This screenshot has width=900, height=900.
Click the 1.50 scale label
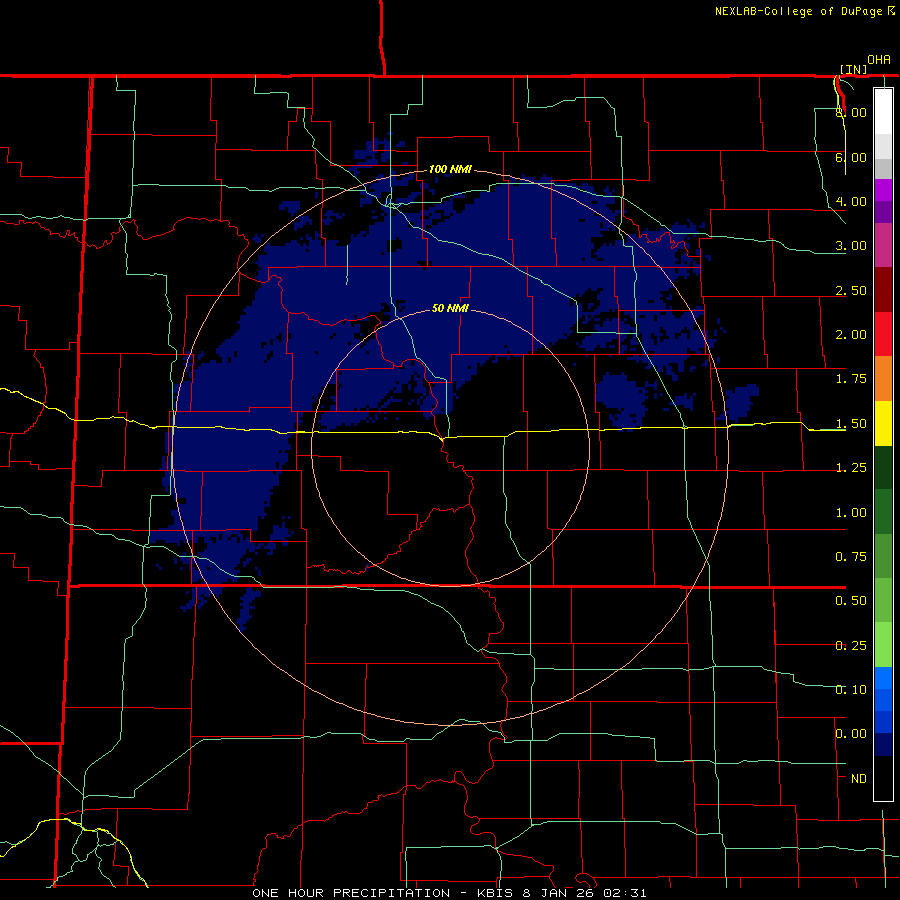click(x=851, y=424)
